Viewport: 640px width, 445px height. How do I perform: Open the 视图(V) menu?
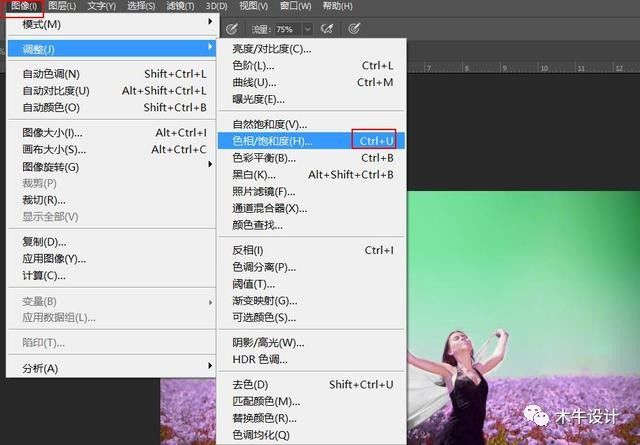[x=253, y=6]
